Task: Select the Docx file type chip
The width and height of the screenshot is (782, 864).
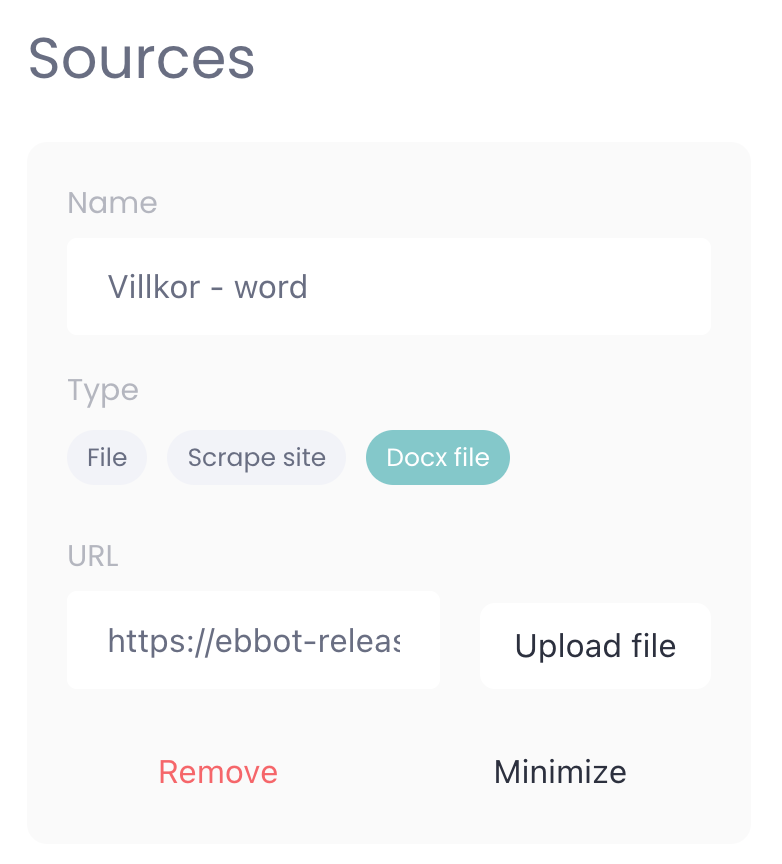Action: 438,458
